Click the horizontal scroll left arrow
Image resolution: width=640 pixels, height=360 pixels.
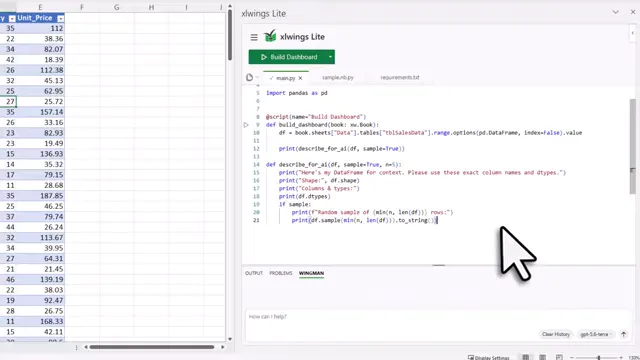click(x=86, y=347)
